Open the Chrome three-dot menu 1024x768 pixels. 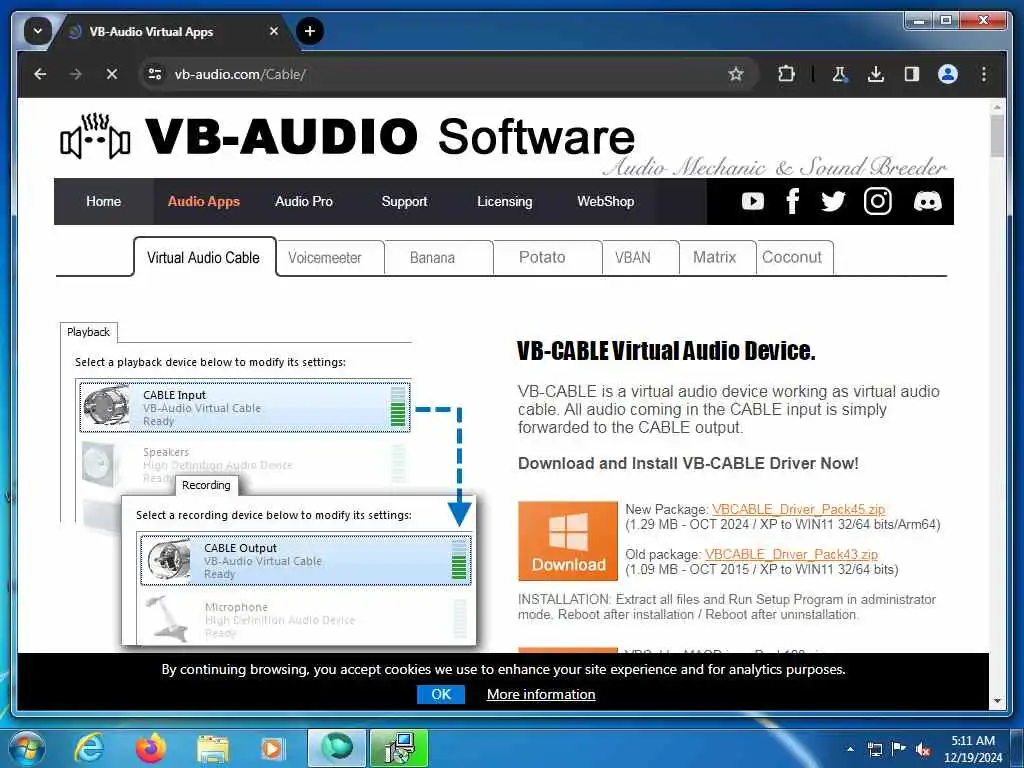tap(984, 74)
